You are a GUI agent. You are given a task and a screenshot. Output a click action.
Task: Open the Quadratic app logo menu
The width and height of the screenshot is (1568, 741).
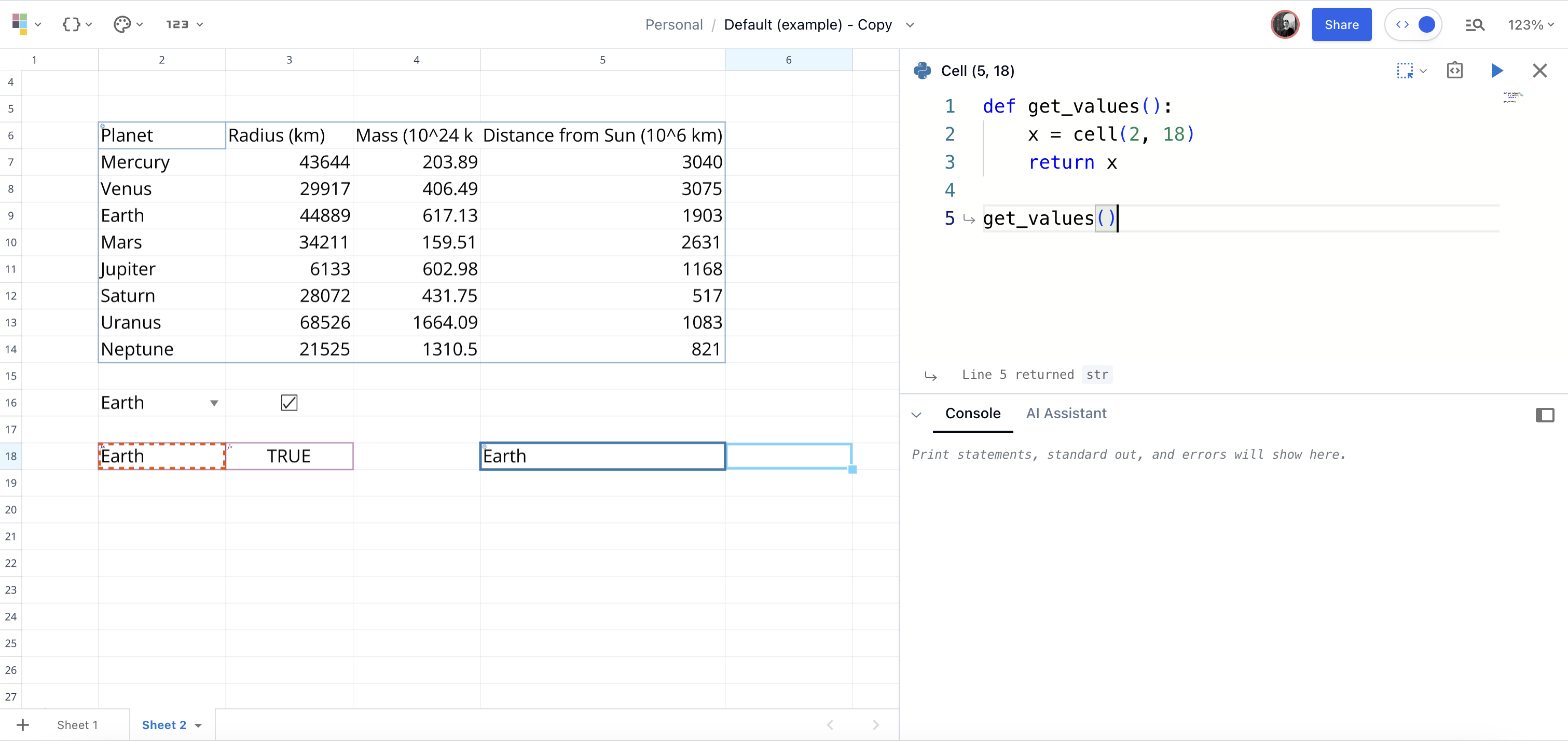click(26, 24)
